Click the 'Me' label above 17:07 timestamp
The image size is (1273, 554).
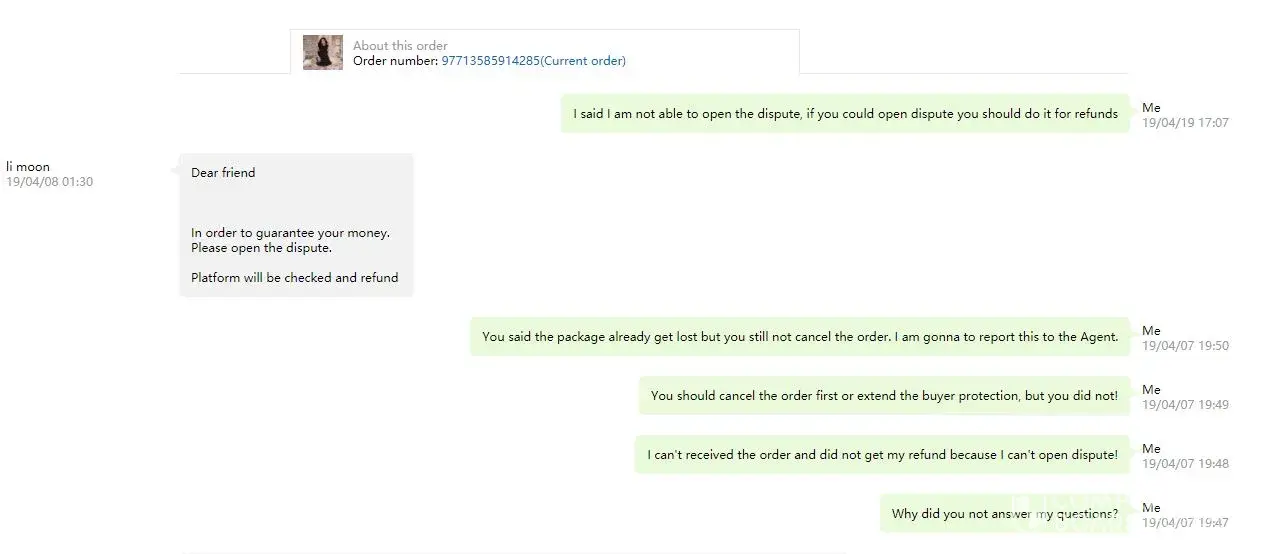point(1151,108)
